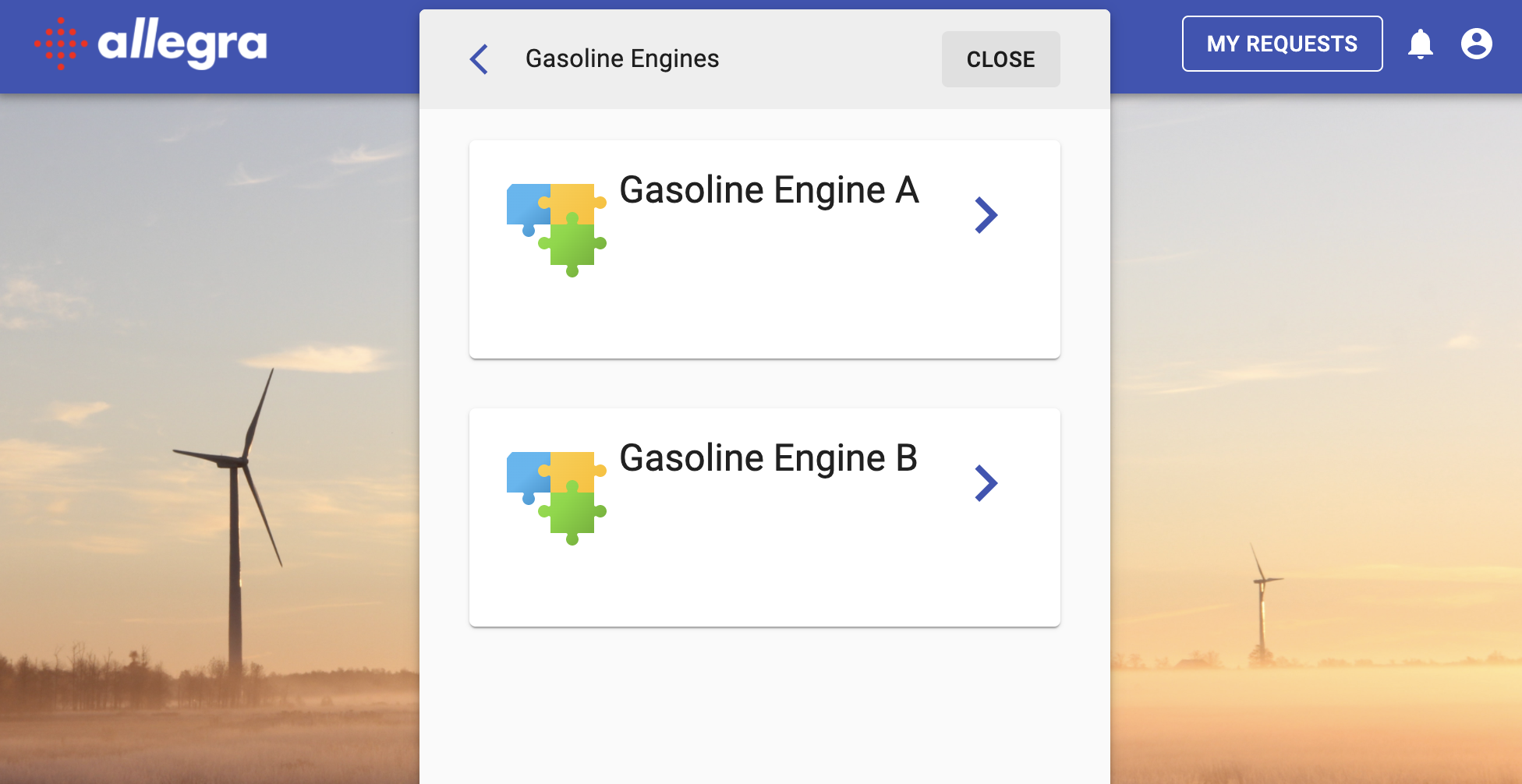Click the empty dialog area below the Engine B card
1522x784 pixels.
[764, 709]
